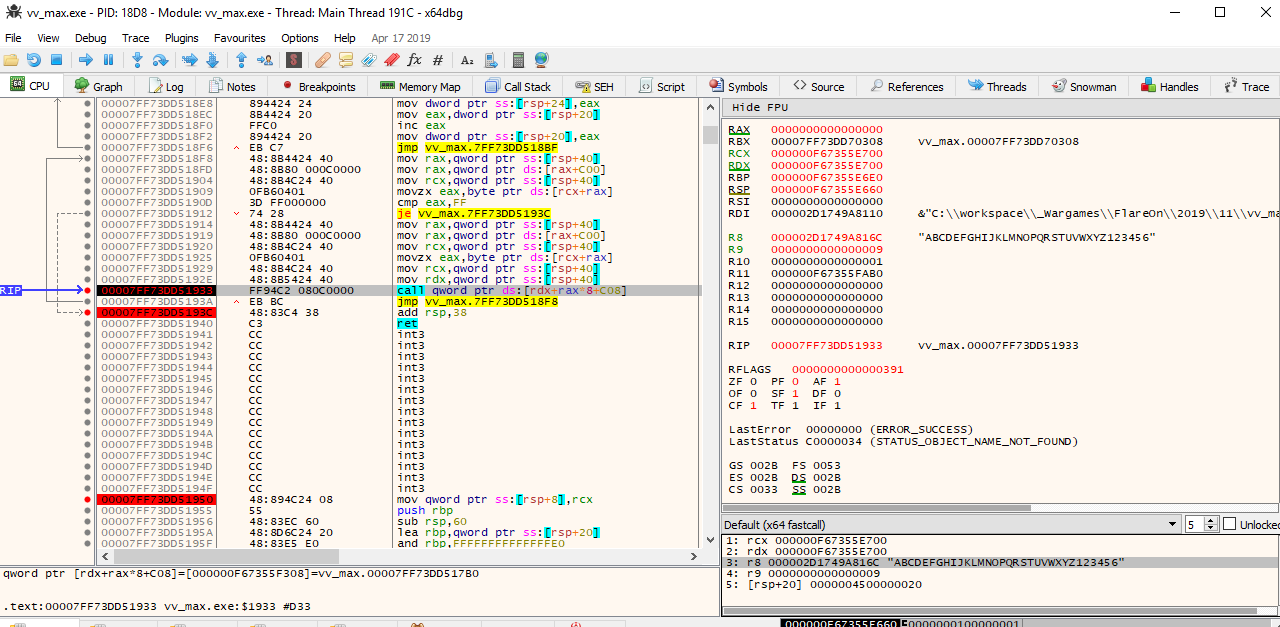Open the Patches dialog
Screen dimensions: 1280x627
324,60
